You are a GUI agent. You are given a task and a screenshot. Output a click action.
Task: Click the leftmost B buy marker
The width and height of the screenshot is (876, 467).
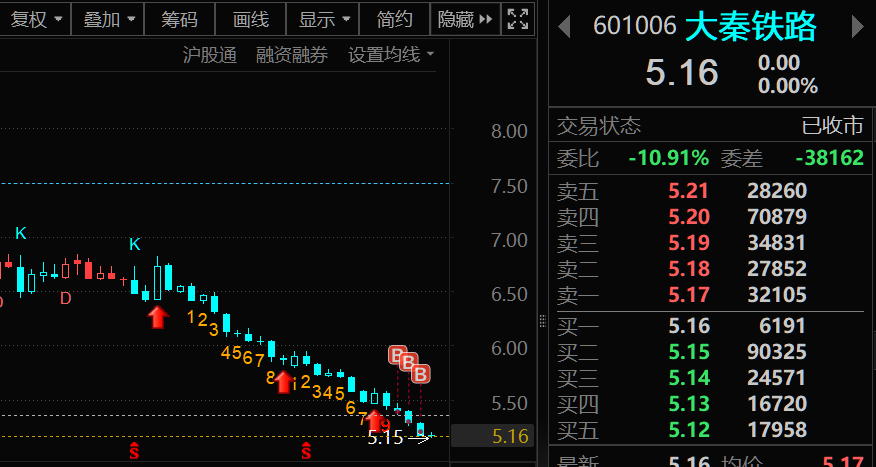pyautogui.click(x=396, y=354)
